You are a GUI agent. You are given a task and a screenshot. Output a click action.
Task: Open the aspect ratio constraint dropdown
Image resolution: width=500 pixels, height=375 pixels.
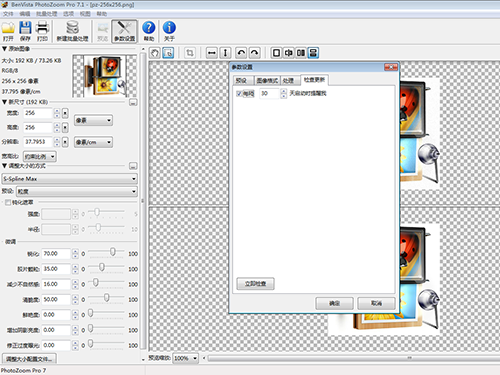click(x=40, y=156)
